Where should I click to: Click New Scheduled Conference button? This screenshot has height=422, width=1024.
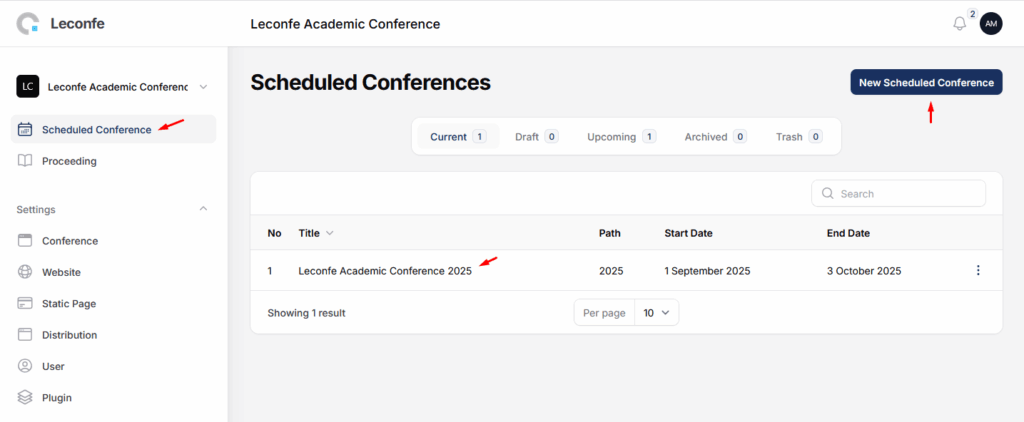926,82
